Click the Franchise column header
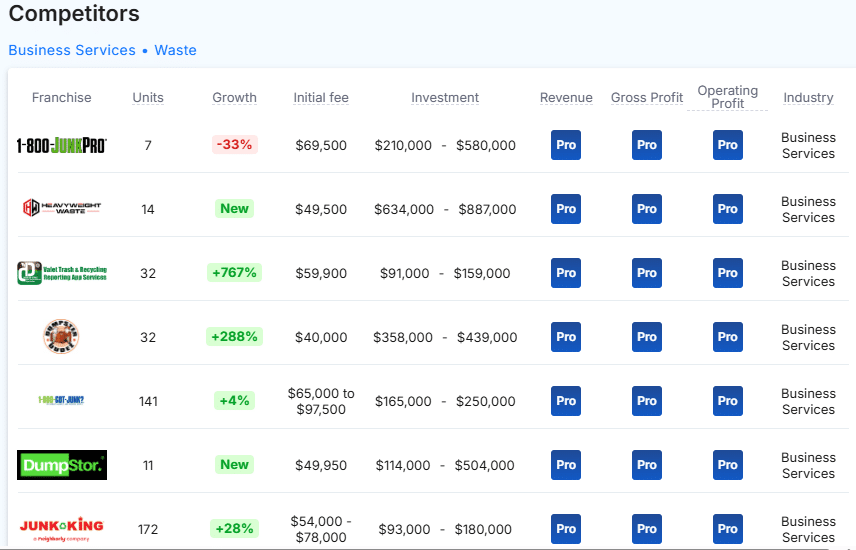Image resolution: width=856 pixels, height=550 pixels. point(62,97)
